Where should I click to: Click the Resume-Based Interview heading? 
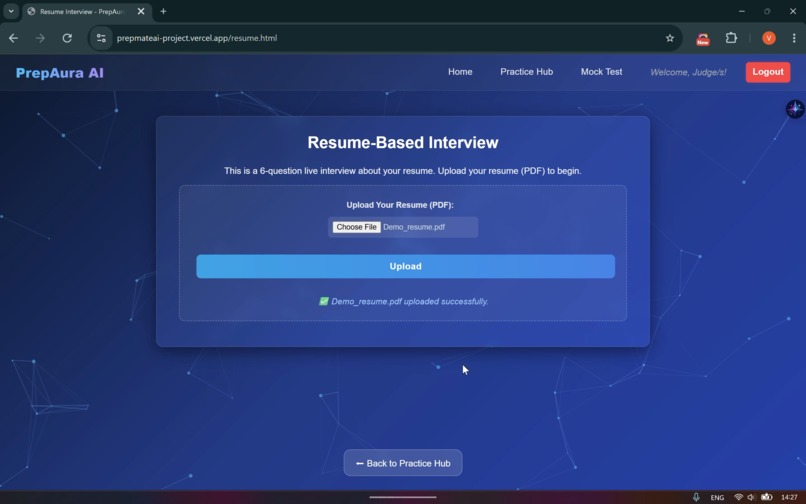click(403, 142)
